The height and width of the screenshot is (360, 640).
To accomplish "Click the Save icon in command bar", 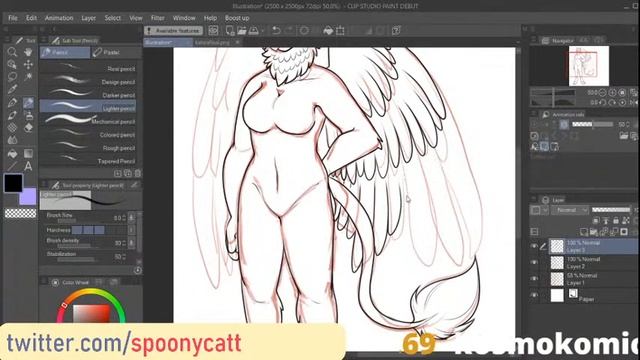I will [x=253, y=31].
